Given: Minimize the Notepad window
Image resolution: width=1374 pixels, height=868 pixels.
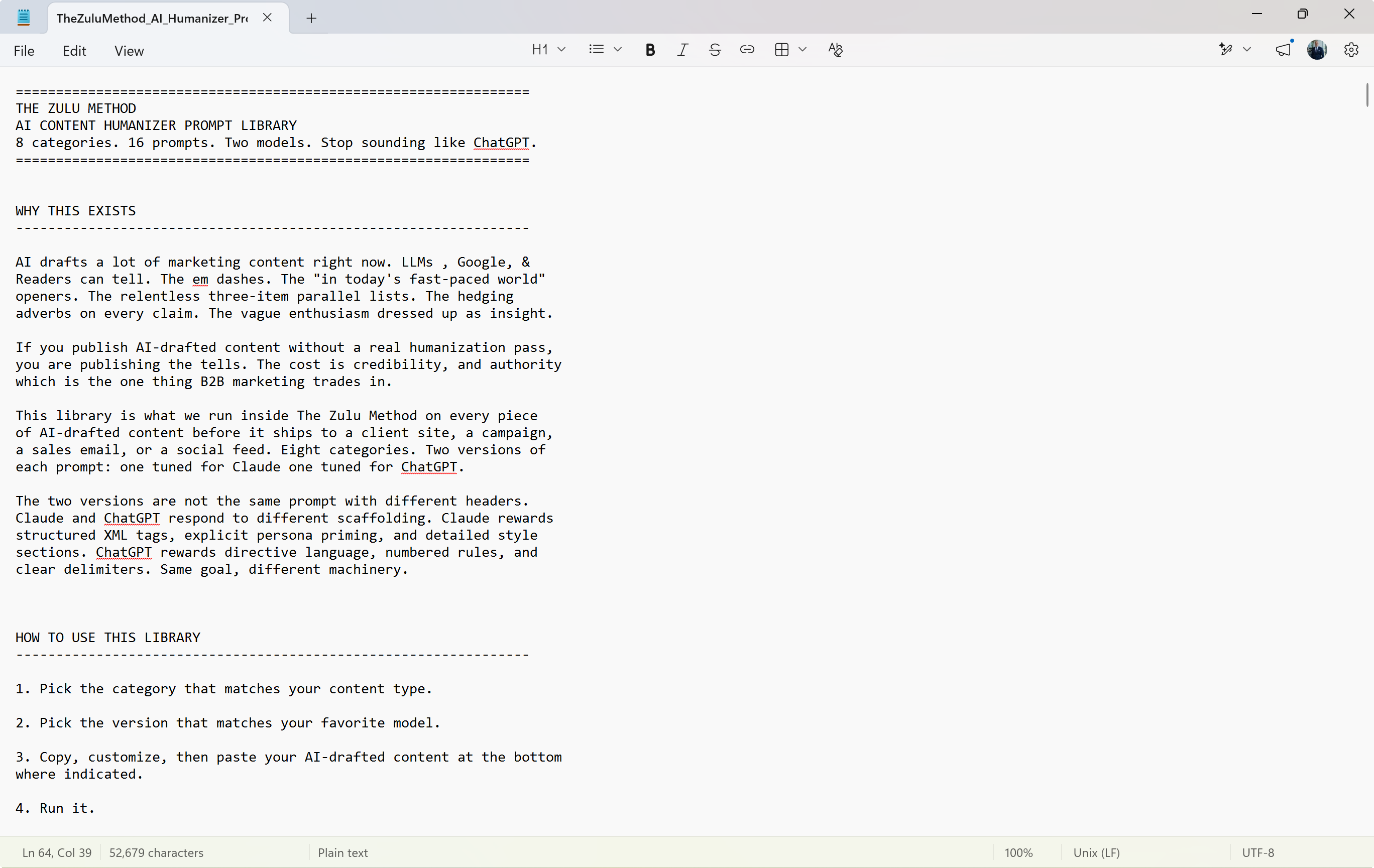Looking at the screenshot, I should (1256, 14).
